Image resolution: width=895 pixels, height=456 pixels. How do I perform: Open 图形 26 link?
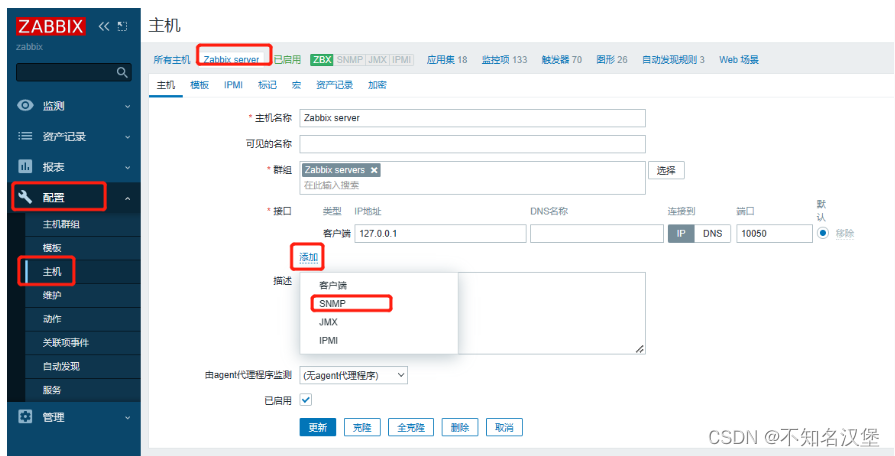(x=612, y=59)
